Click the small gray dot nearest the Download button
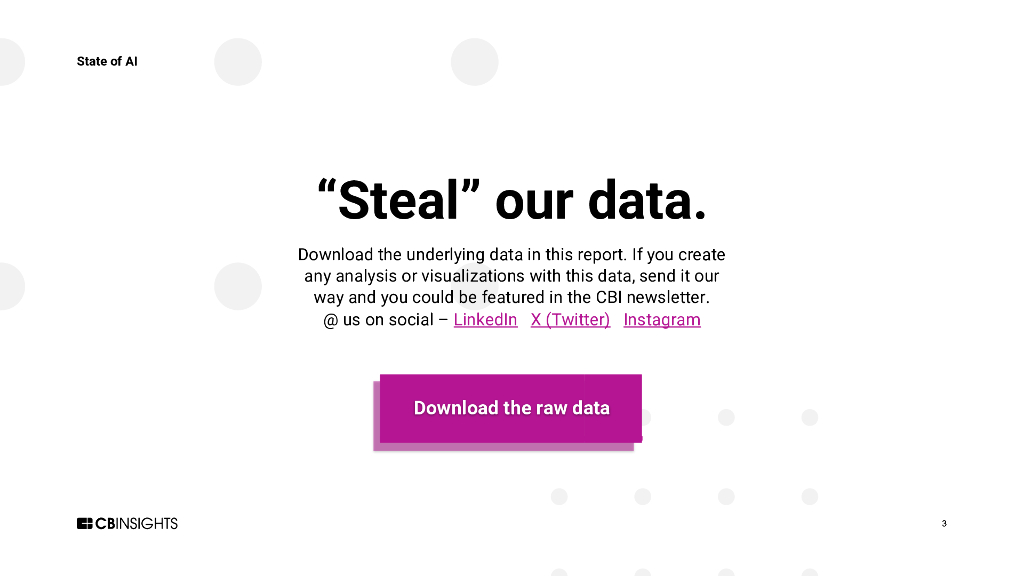This screenshot has width=1024, height=576. (x=726, y=417)
